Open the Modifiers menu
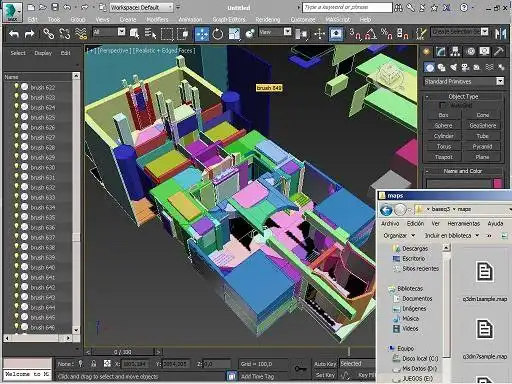The height and width of the screenshot is (384, 512). 157,20
